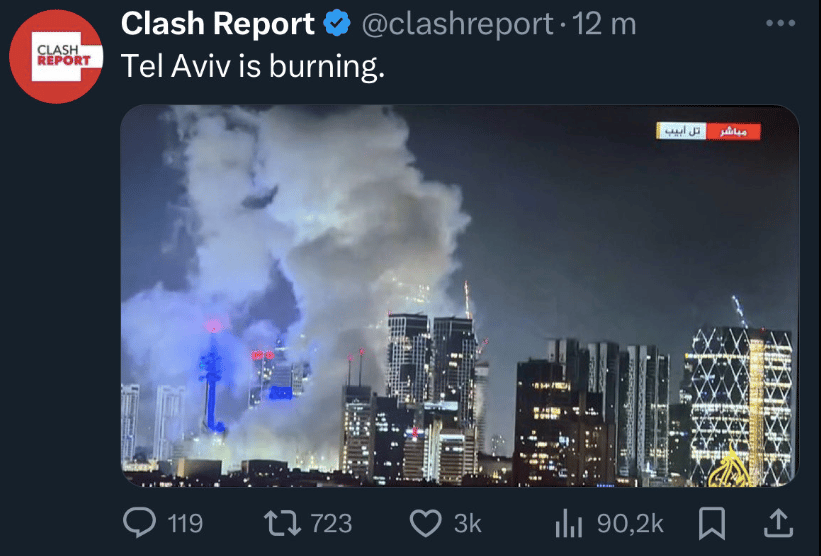This screenshot has width=821, height=556.
Task: Open the view analytics bar chart icon
Action: click(569, 524)
